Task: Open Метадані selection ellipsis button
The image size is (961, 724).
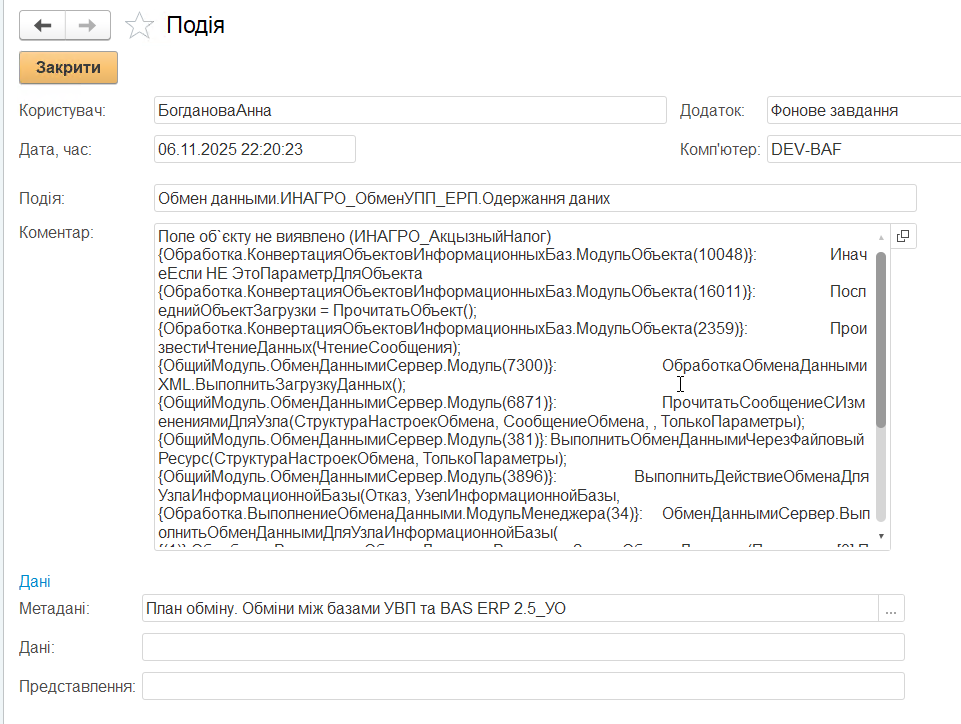Action: click(891, 608)
